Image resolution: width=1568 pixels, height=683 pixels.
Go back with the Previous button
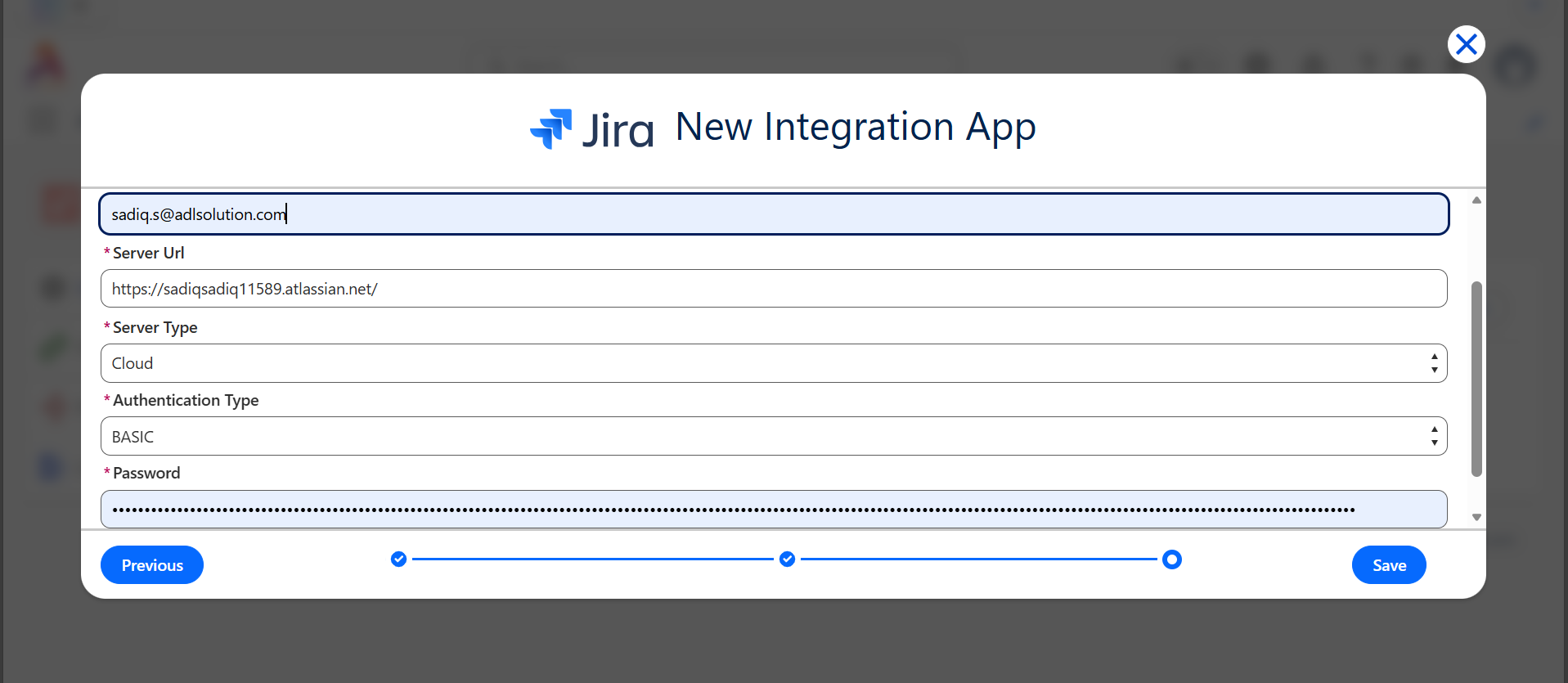152,565
